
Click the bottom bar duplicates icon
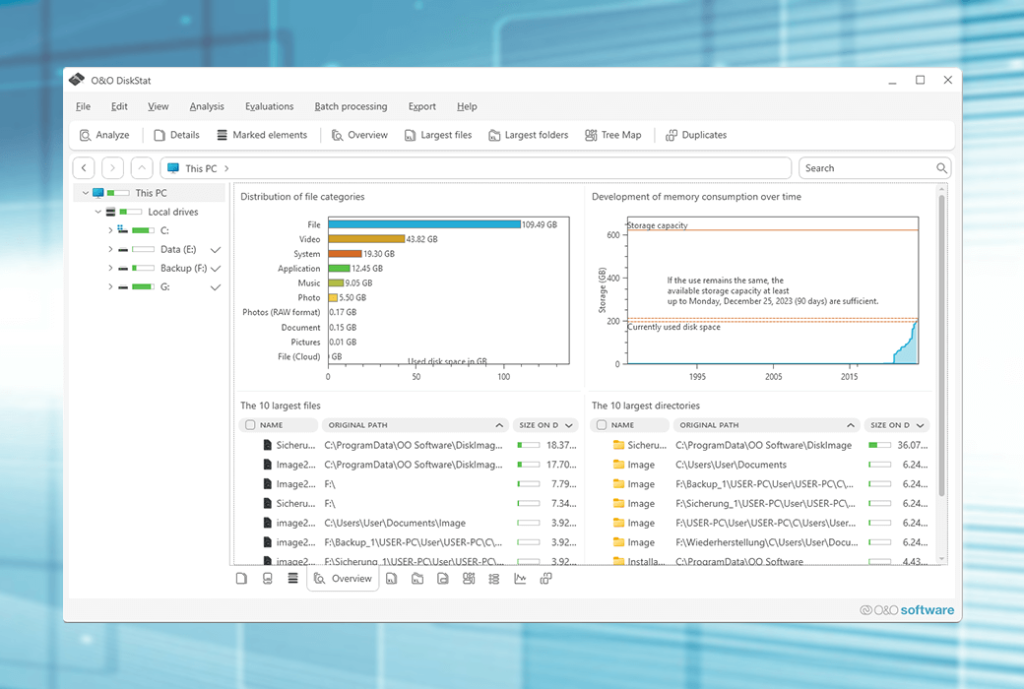545,579
